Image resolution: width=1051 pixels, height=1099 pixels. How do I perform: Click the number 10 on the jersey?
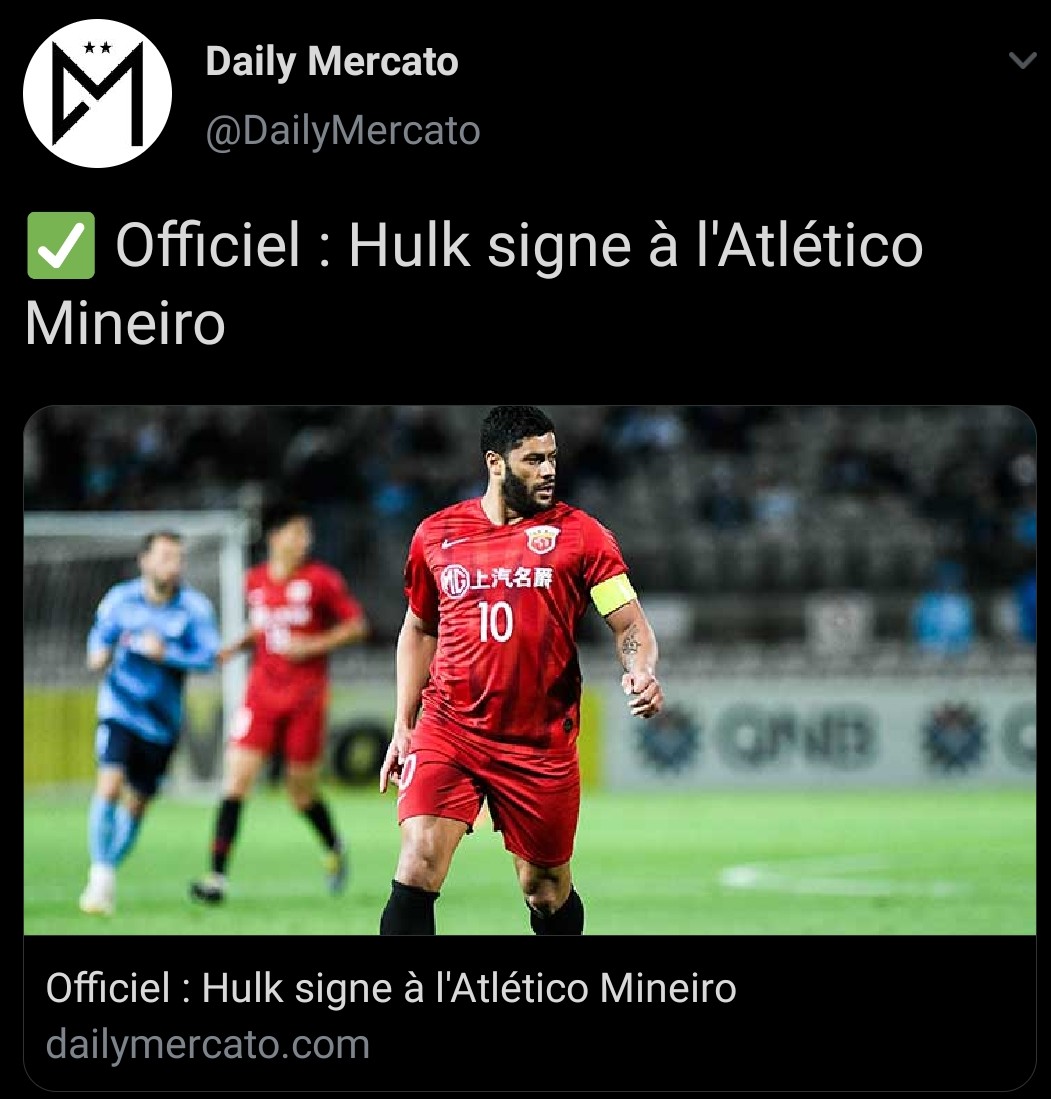pos(495,622)
